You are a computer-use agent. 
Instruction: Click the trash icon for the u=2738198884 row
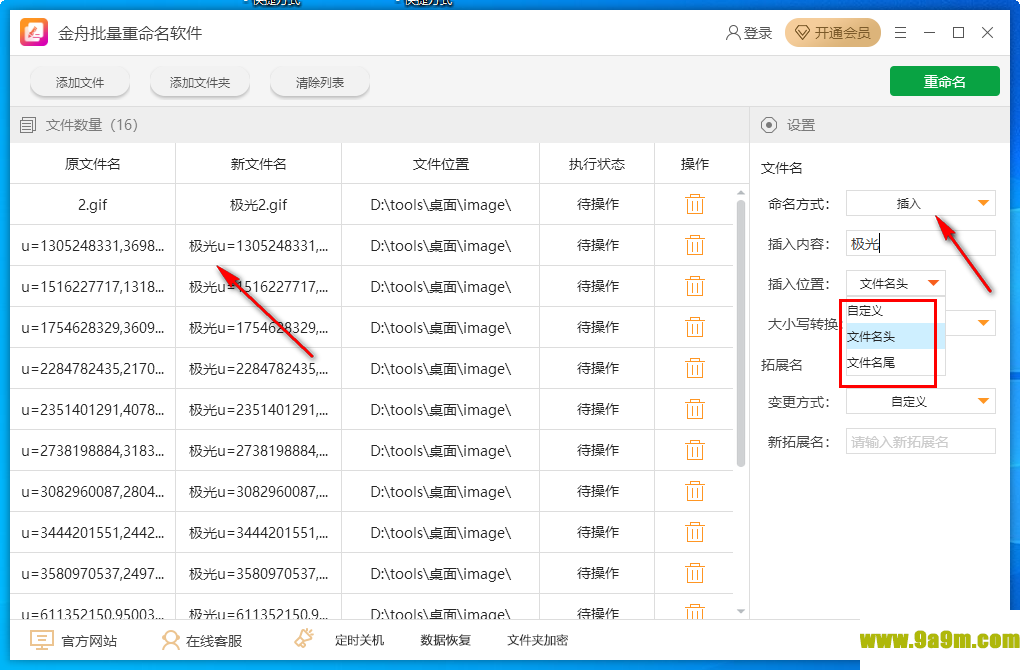[x=695, y=450]
